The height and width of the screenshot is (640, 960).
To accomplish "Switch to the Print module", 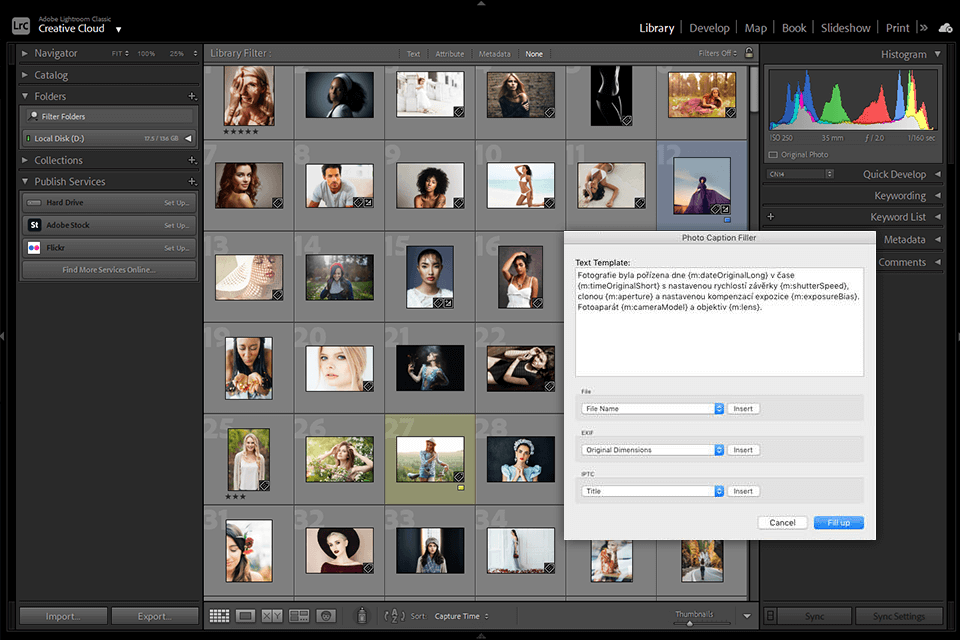I will click(x=898, y=28).
